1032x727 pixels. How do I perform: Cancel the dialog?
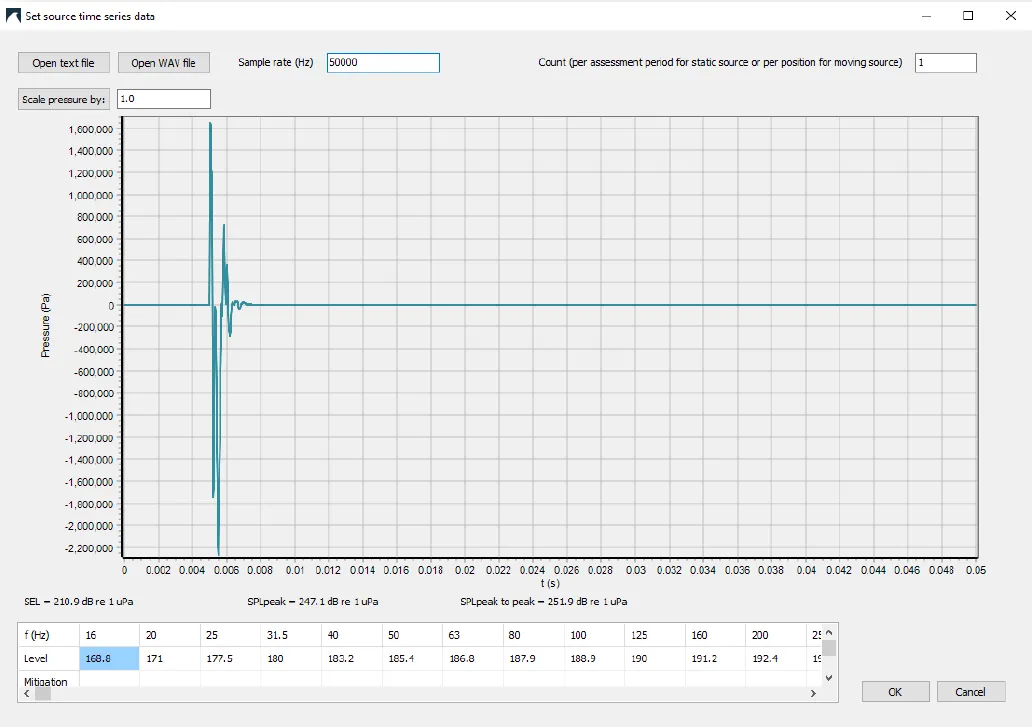click(970, 692)
